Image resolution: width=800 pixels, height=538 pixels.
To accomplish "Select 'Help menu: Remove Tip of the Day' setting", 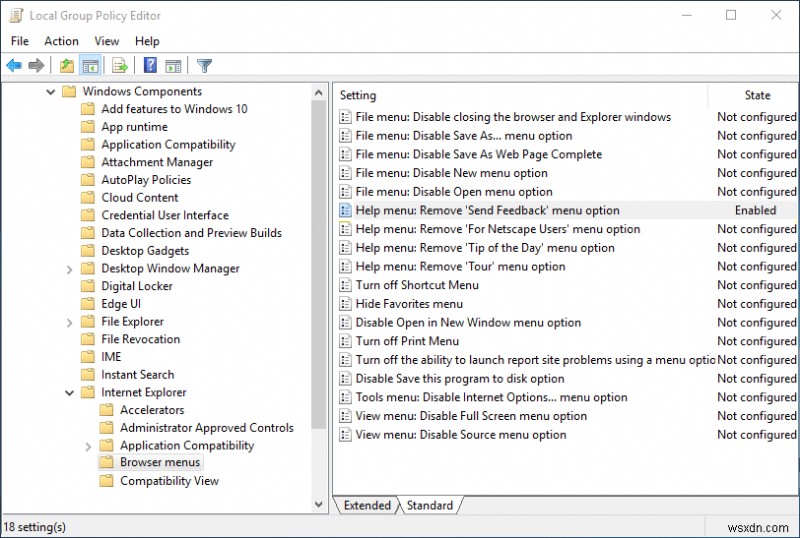I will tap(485, 248).
